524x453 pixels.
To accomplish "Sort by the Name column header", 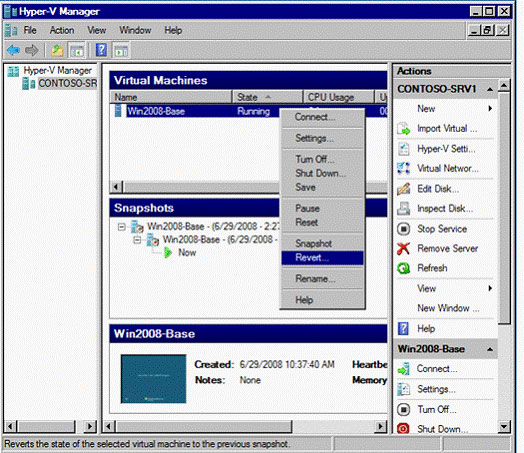I will pos(171,97).
